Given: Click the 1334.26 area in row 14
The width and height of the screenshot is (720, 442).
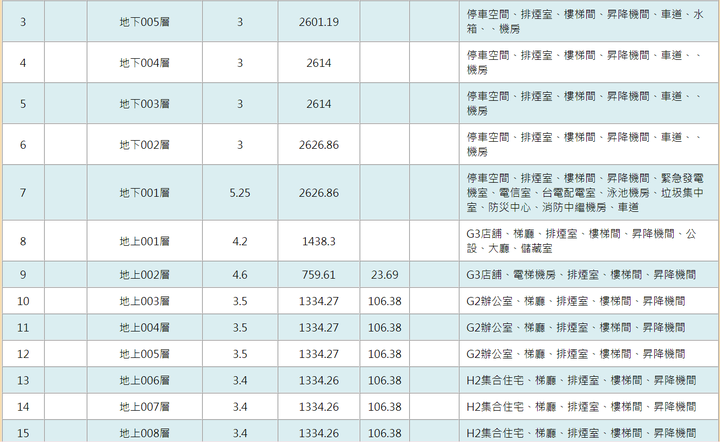Looking at the screenshot, I should pyautogui.click(x=319, y=407).
